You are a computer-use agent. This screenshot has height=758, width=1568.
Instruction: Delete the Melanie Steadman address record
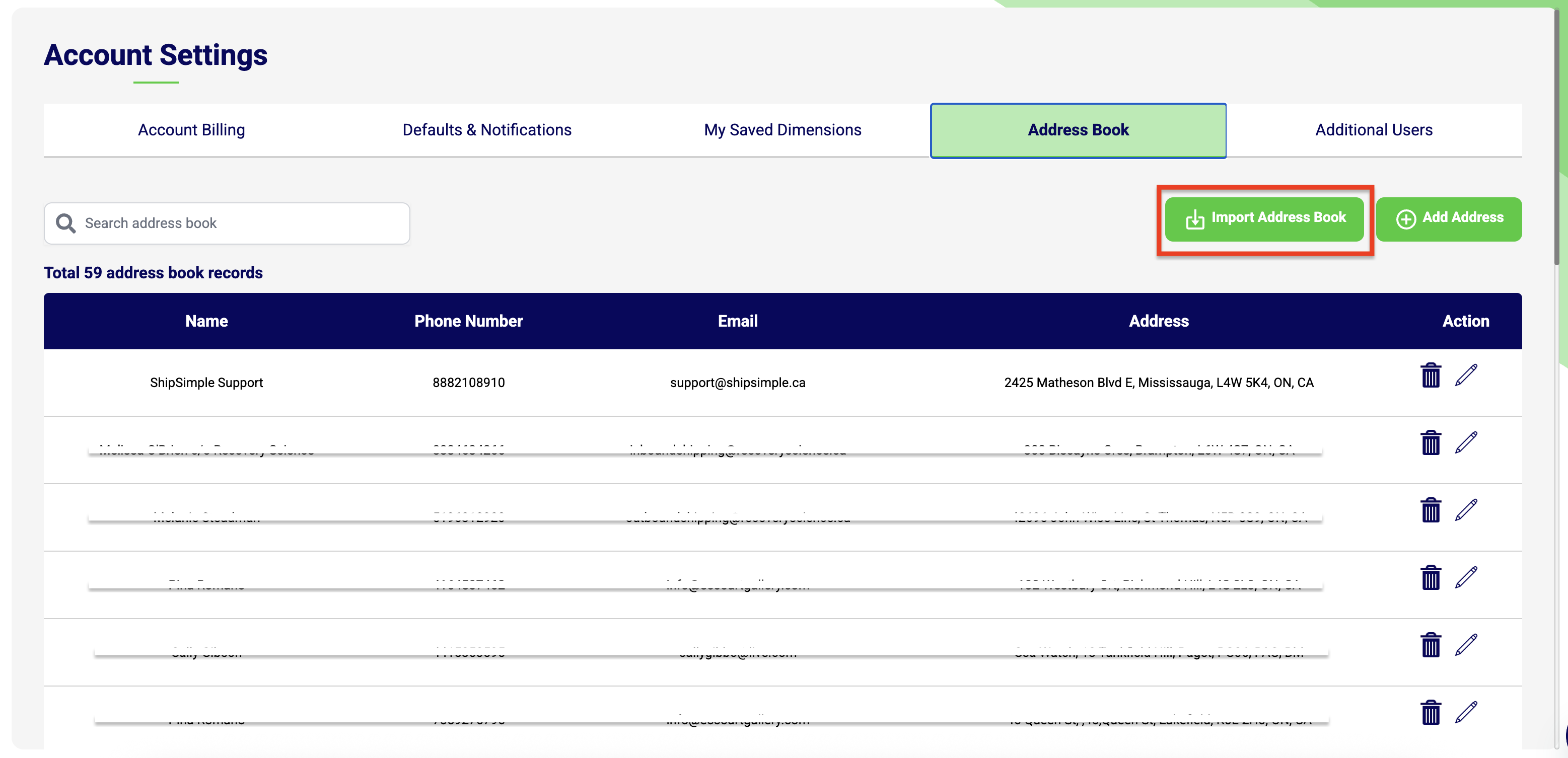click(1431, 511)
